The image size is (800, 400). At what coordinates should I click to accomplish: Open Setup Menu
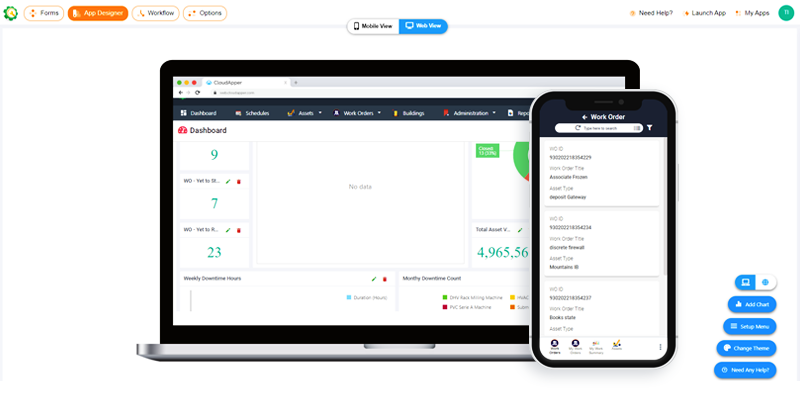point(749,326)
